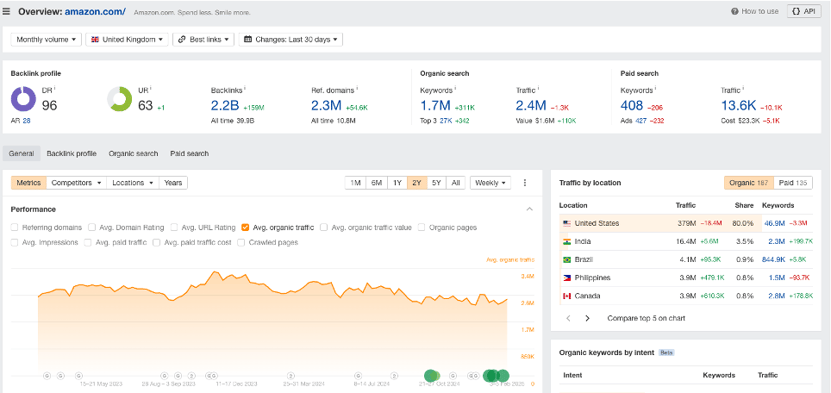
Task: Switch traffic by location to Paid
Action: coord(793,183)
